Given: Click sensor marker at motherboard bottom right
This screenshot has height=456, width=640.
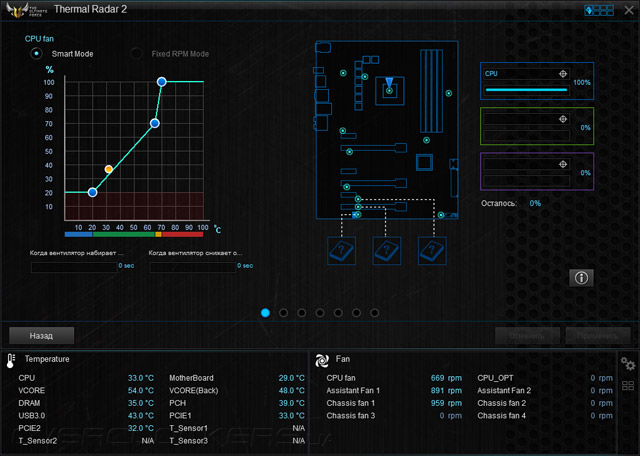Looking at the screenshot, I should tap(441, 215).
